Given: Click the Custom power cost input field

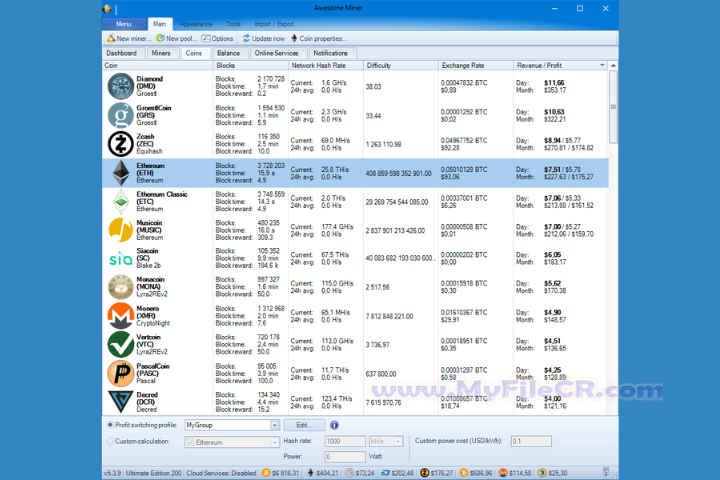Looking at the screenshot, I should (x=531, y=441).
